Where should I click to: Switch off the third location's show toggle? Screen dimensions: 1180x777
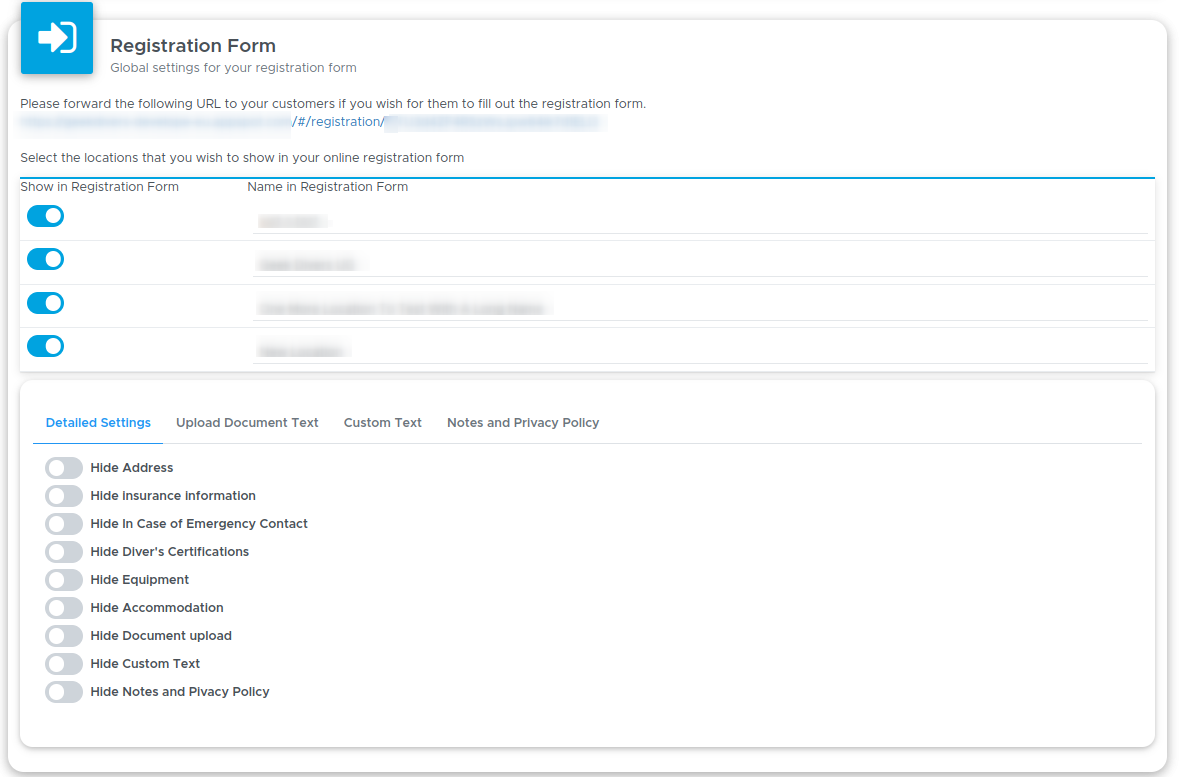pyautogui.click(x=45, y=303)
